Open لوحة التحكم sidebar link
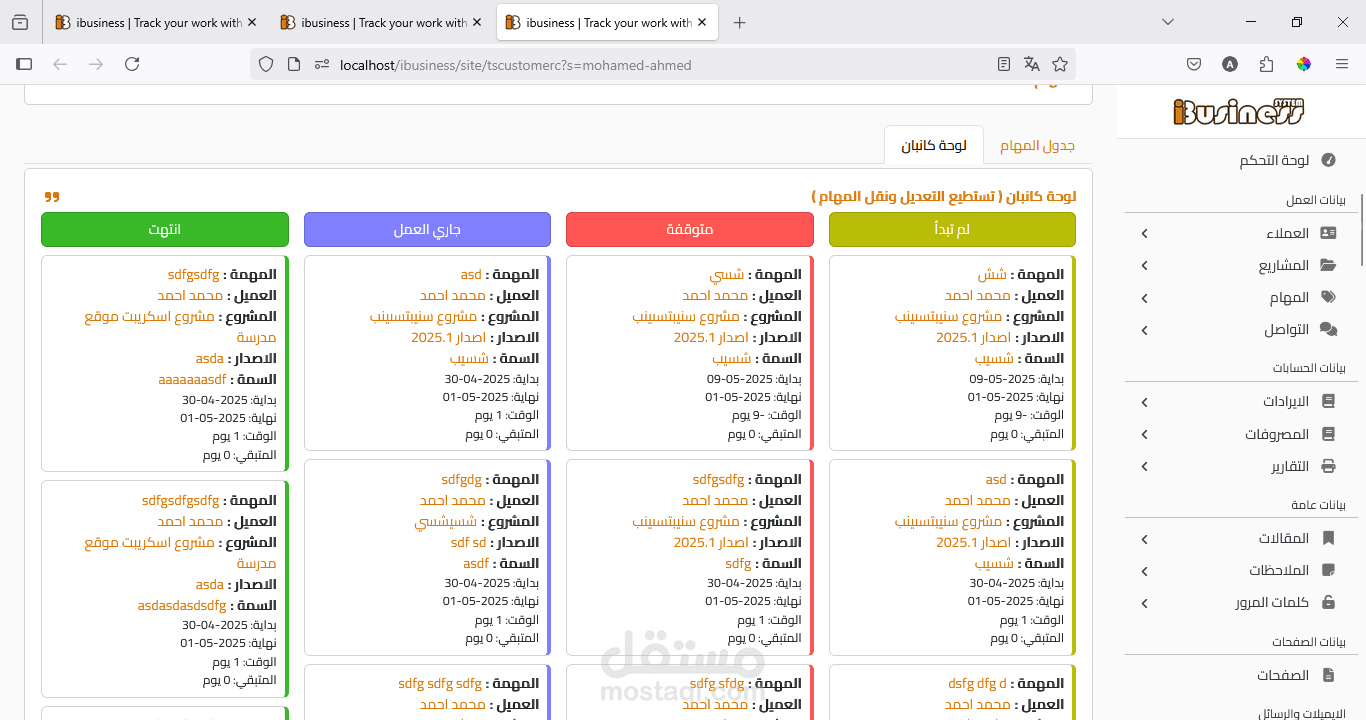This screenshot has height=720, width=1366. (1274, 160)
